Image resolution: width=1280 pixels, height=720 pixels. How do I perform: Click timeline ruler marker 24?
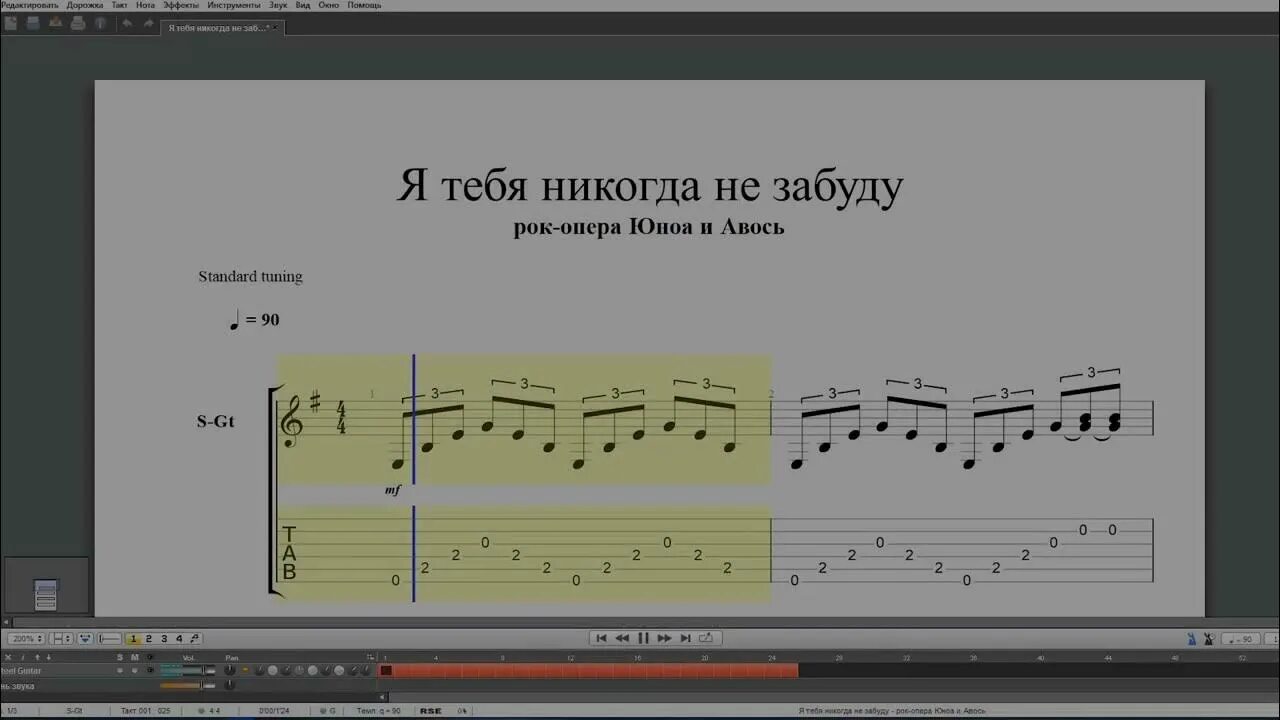(772, 657)
